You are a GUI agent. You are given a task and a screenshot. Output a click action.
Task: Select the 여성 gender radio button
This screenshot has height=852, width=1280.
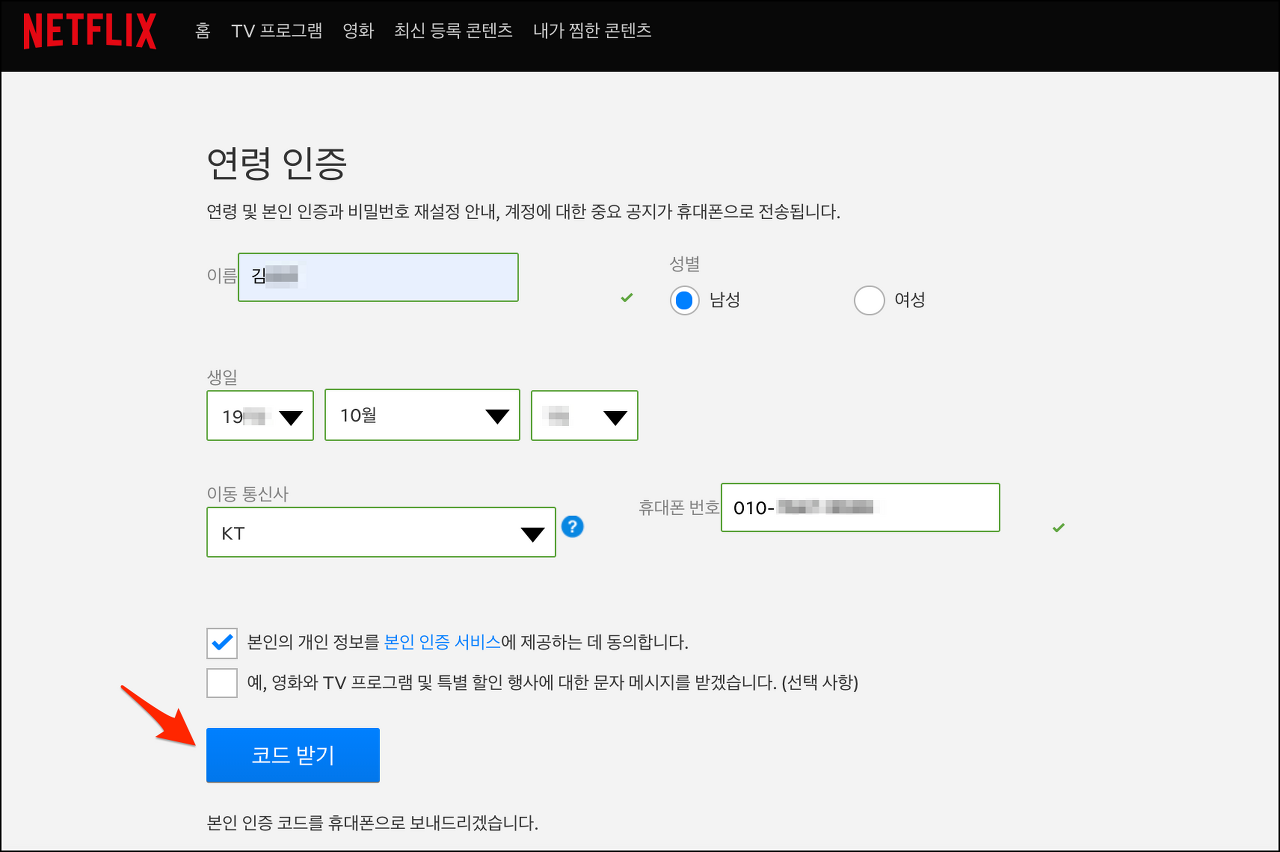(x=869, y=300)
